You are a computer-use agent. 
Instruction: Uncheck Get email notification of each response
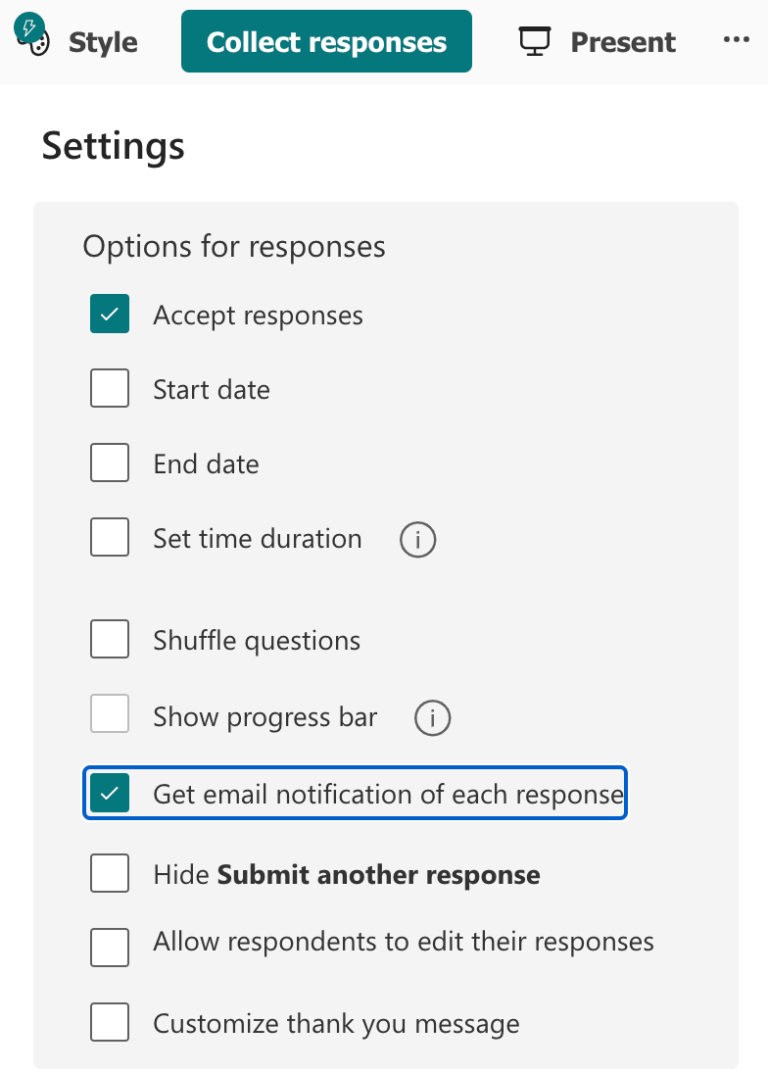click(x=109, y=793)
